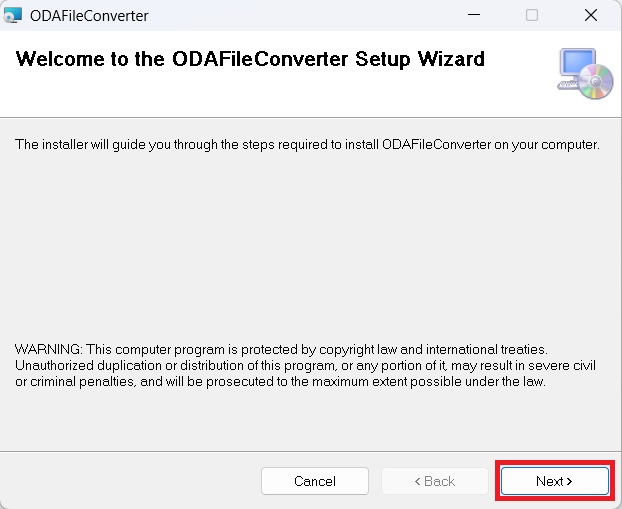Click the Next button to continue setup
The width and height of the screenshot is (622, 509).
click(554, 481)
